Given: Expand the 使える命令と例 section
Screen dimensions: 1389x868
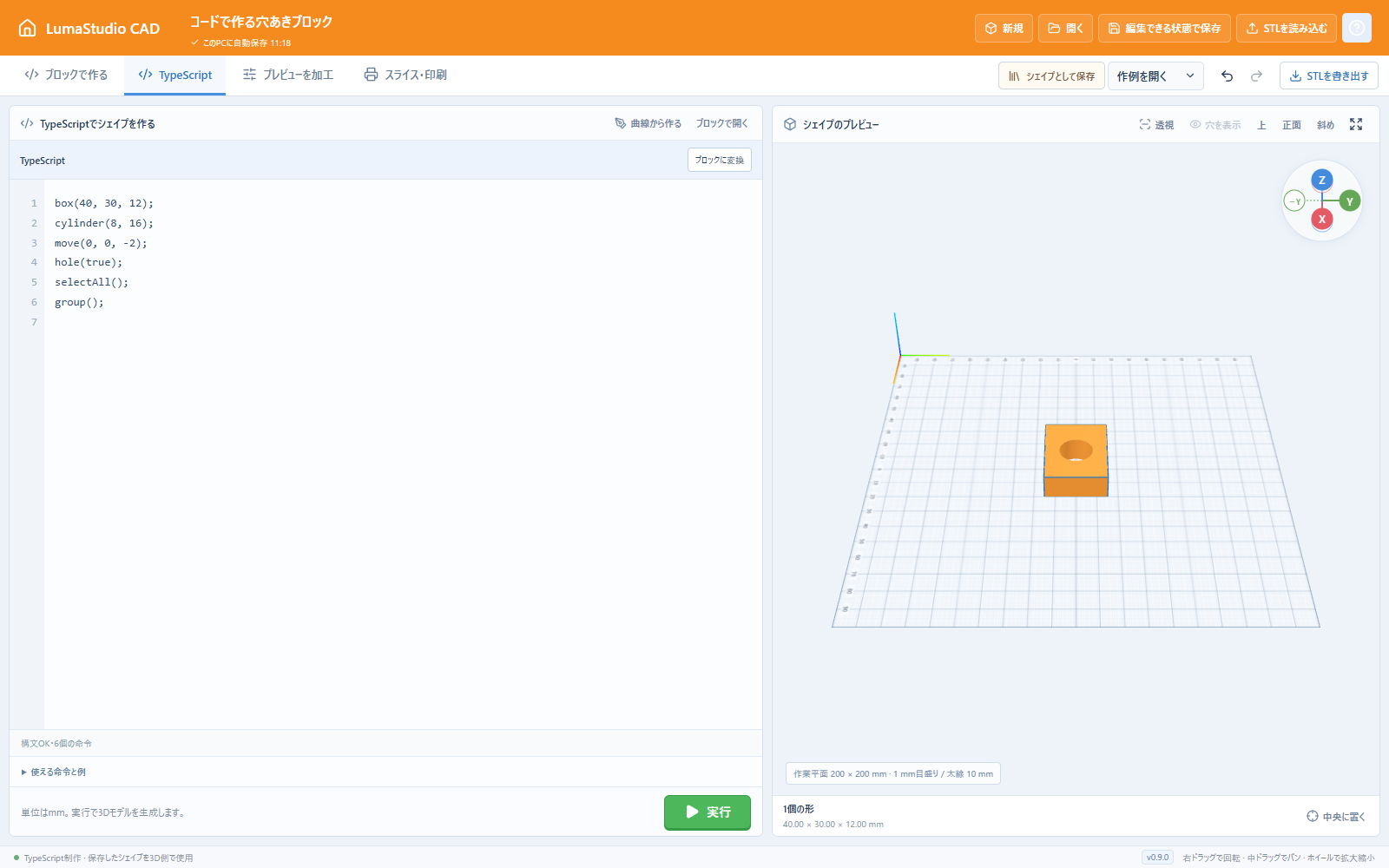Looking at the screenshot, I should 54,772.
